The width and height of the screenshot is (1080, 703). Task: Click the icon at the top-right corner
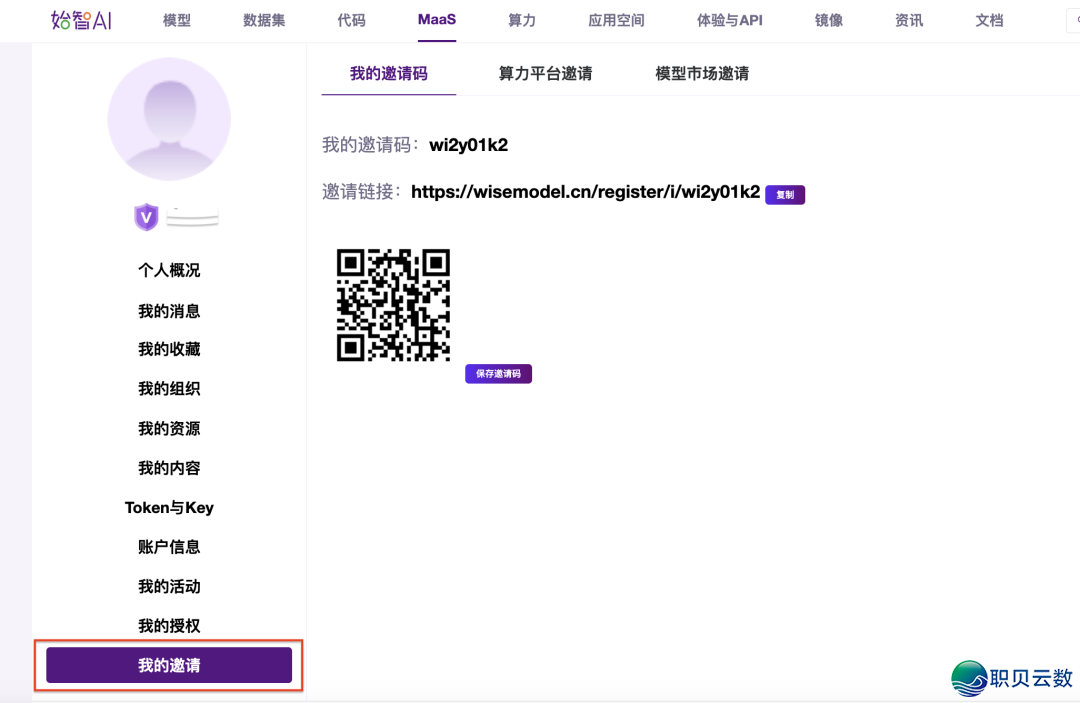pyautogui.click(x=1073, y=20)
